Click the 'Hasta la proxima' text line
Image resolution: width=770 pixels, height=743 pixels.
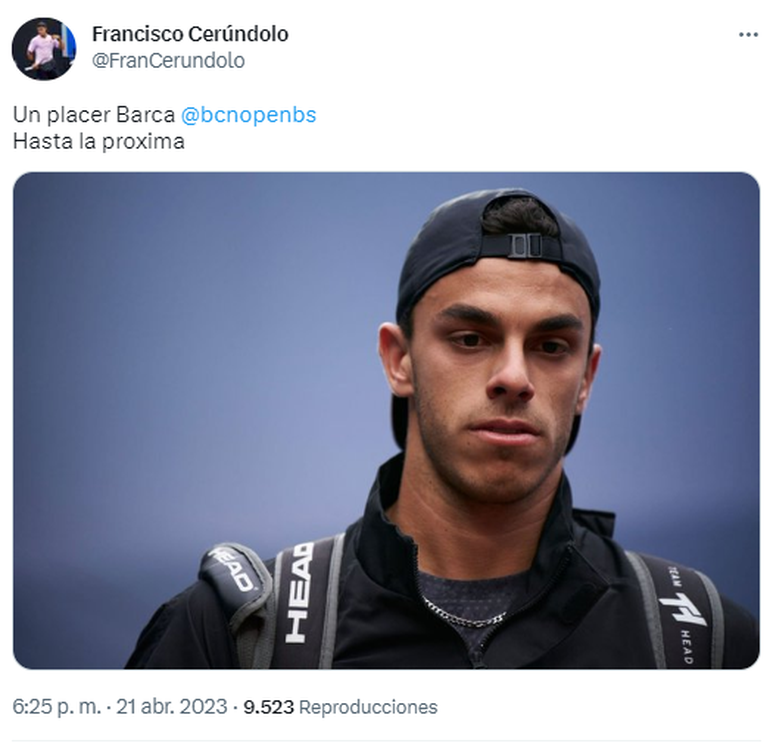[99, 141]
